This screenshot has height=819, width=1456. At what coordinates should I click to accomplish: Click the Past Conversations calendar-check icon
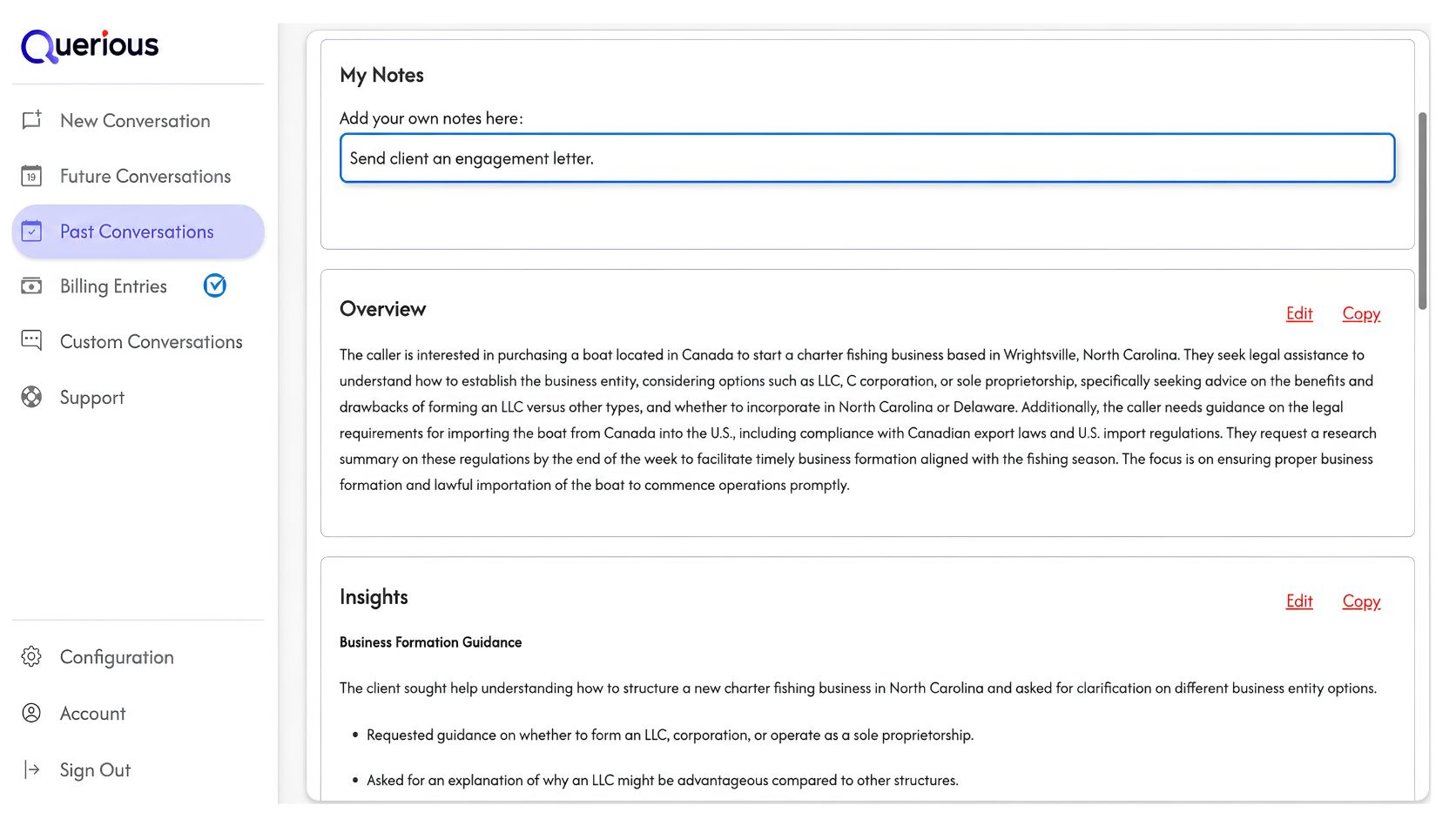pyautogui.click(x=31, y=232)
